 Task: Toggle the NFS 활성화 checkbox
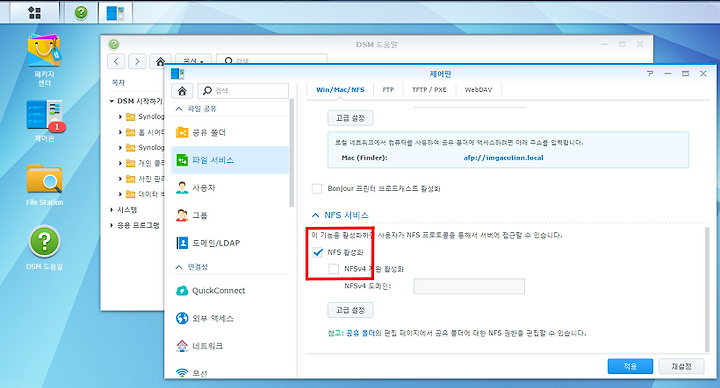pyautogui.click(x=317, y=253)
